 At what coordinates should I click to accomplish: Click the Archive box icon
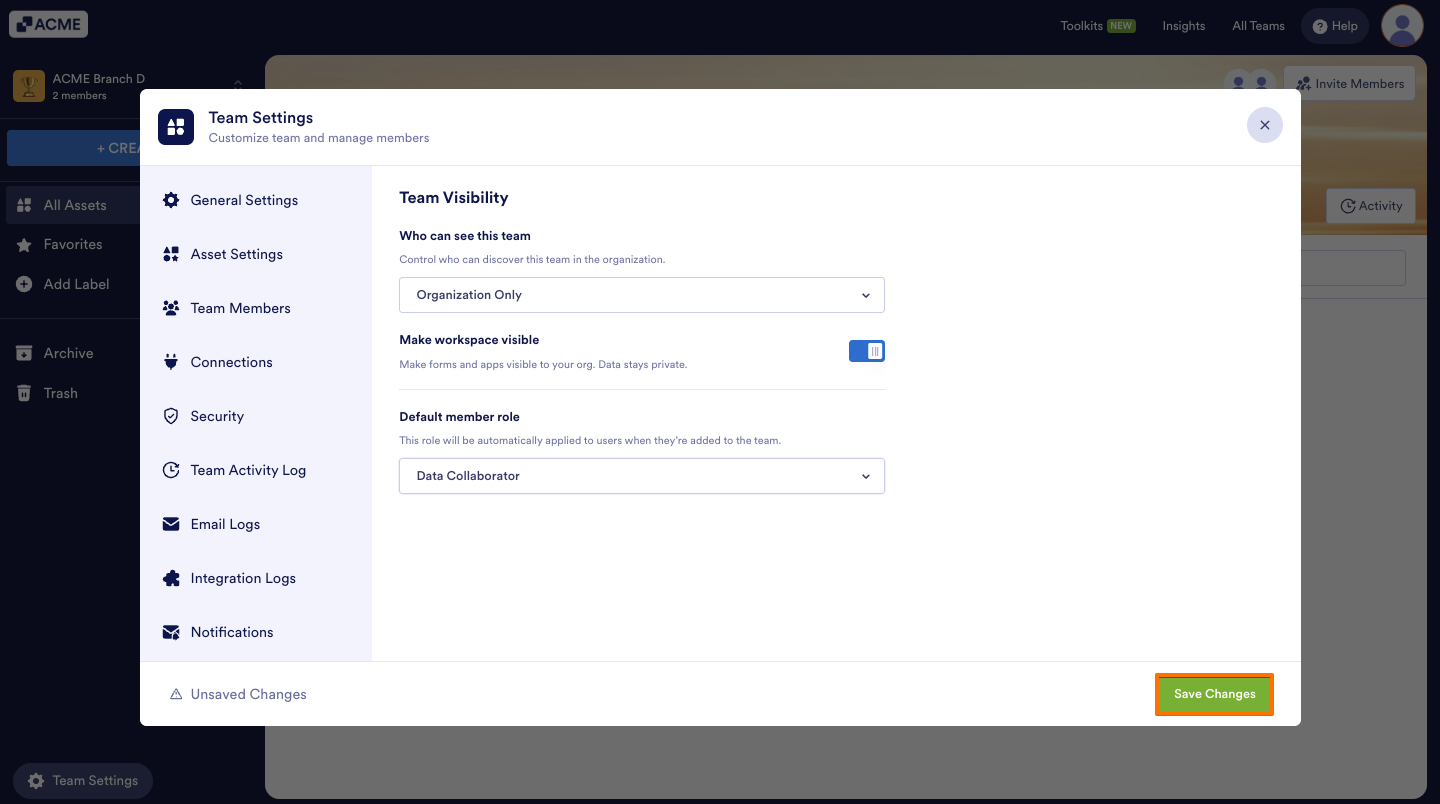coord(24,353)
